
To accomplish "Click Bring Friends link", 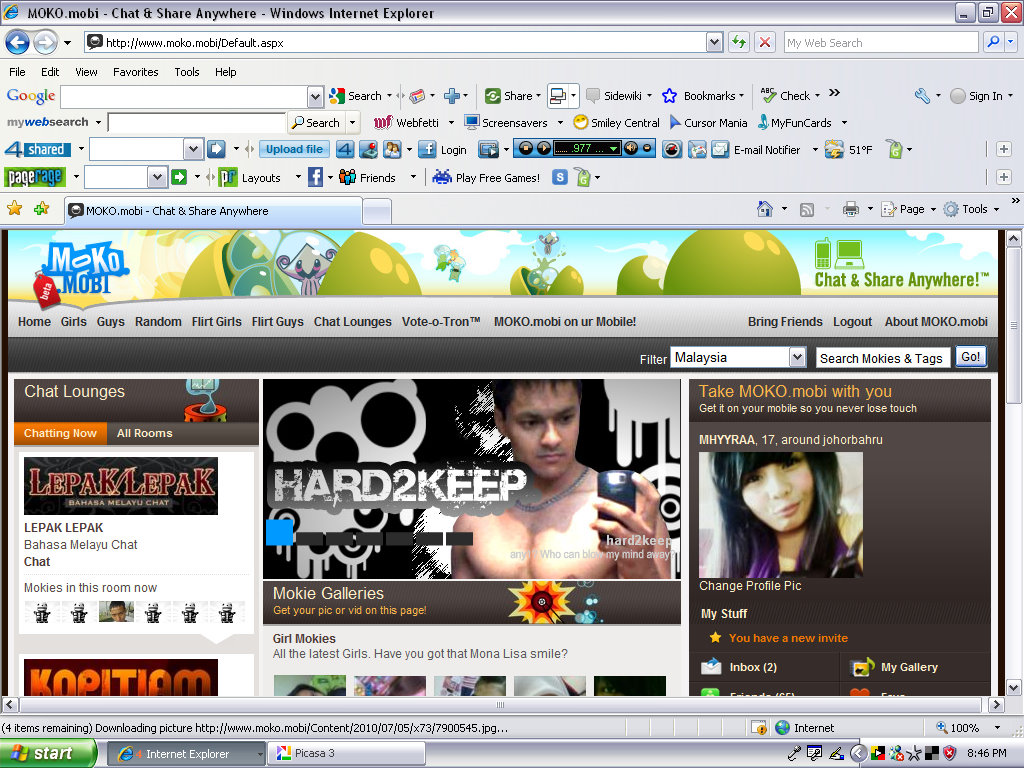I will [x=785, y=321].
